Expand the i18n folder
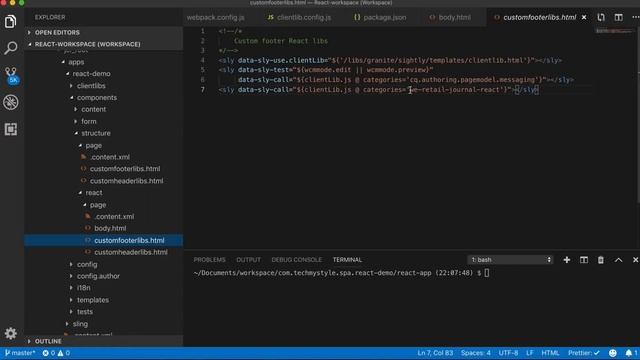 click(x=84, y=288)
